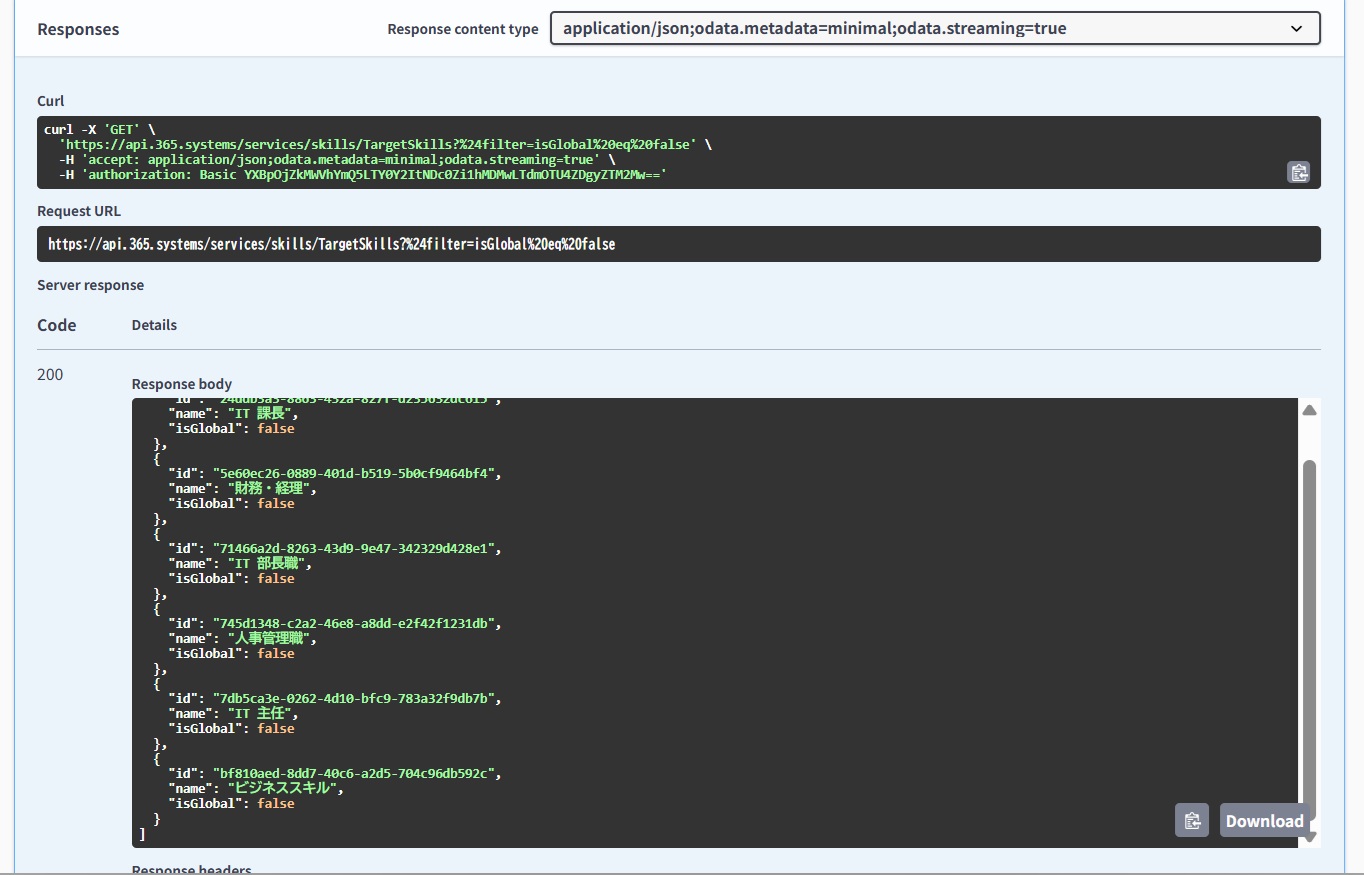
Task: Select the "人事管理職" name value
Action: (271, 638)
